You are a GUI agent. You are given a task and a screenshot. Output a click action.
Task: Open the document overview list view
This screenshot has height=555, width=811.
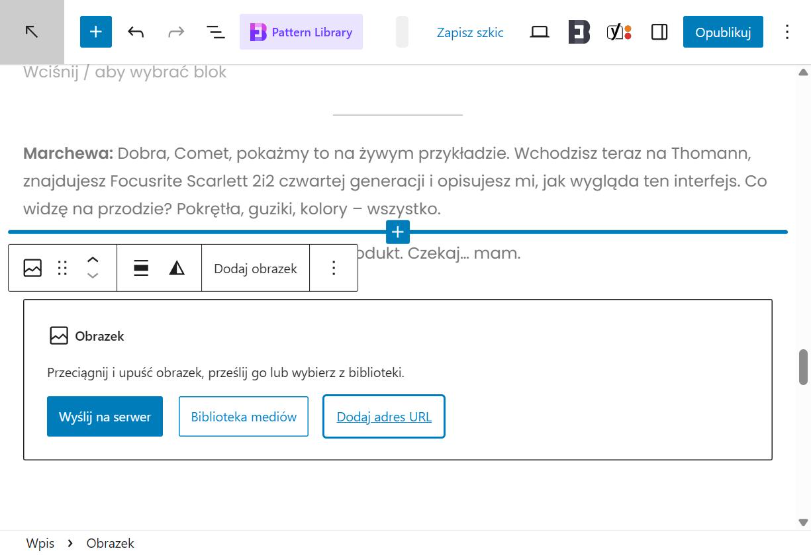(216, 32)
